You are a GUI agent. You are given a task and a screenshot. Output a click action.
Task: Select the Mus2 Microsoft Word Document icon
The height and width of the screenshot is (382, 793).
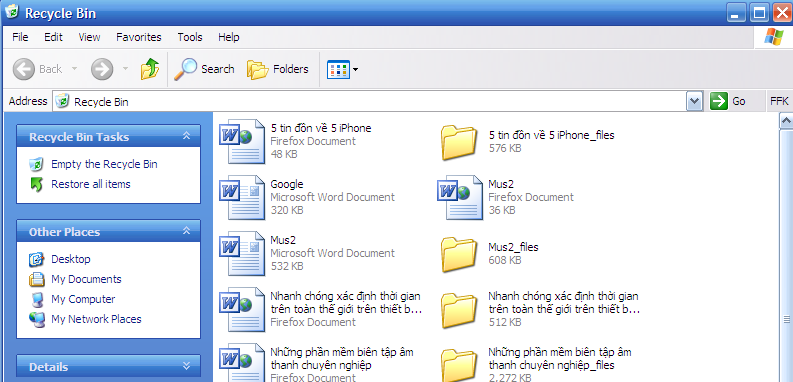click(242, 253)
